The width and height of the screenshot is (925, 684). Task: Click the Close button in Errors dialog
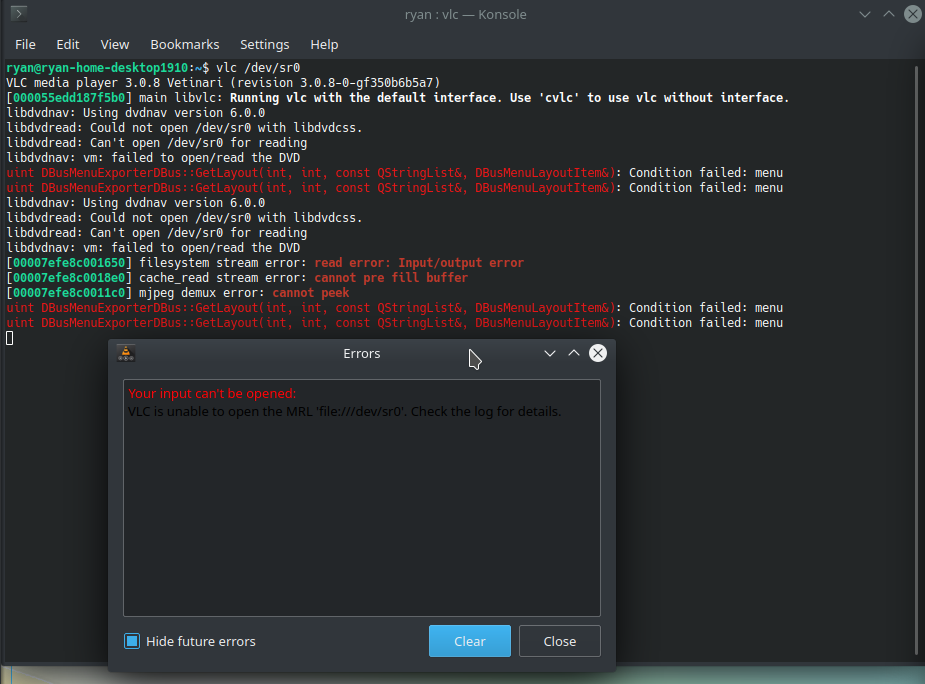[560, 641]
